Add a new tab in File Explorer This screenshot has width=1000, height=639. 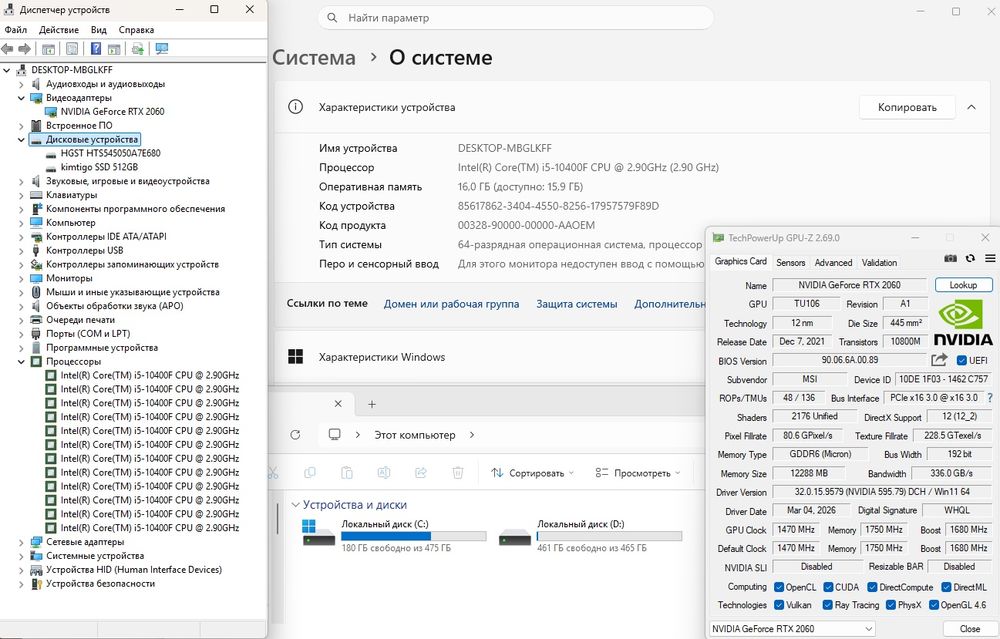pos(372,404)
